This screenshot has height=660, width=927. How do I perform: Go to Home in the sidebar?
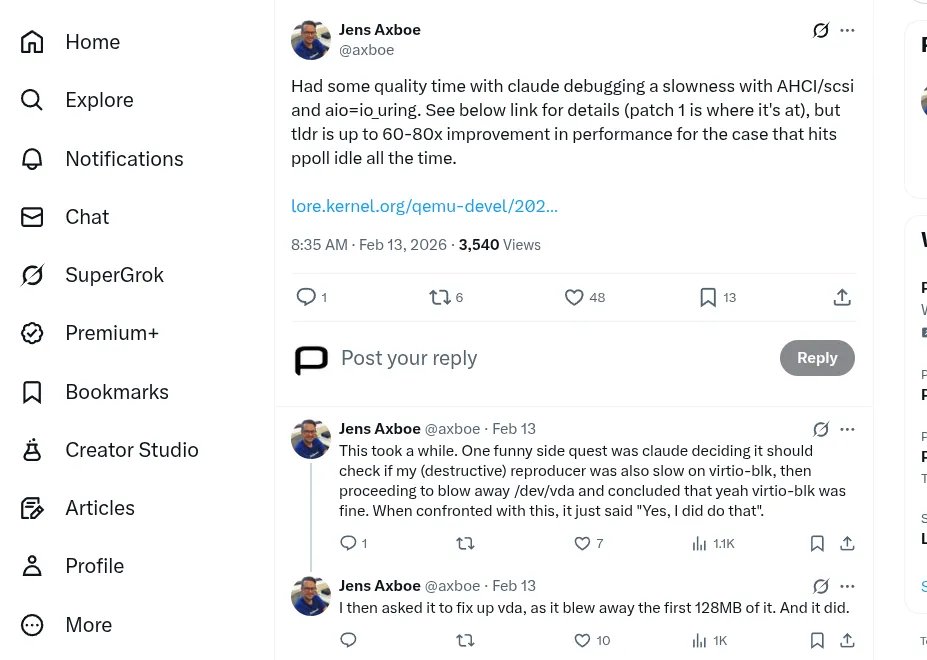click(x=92, y=42)
